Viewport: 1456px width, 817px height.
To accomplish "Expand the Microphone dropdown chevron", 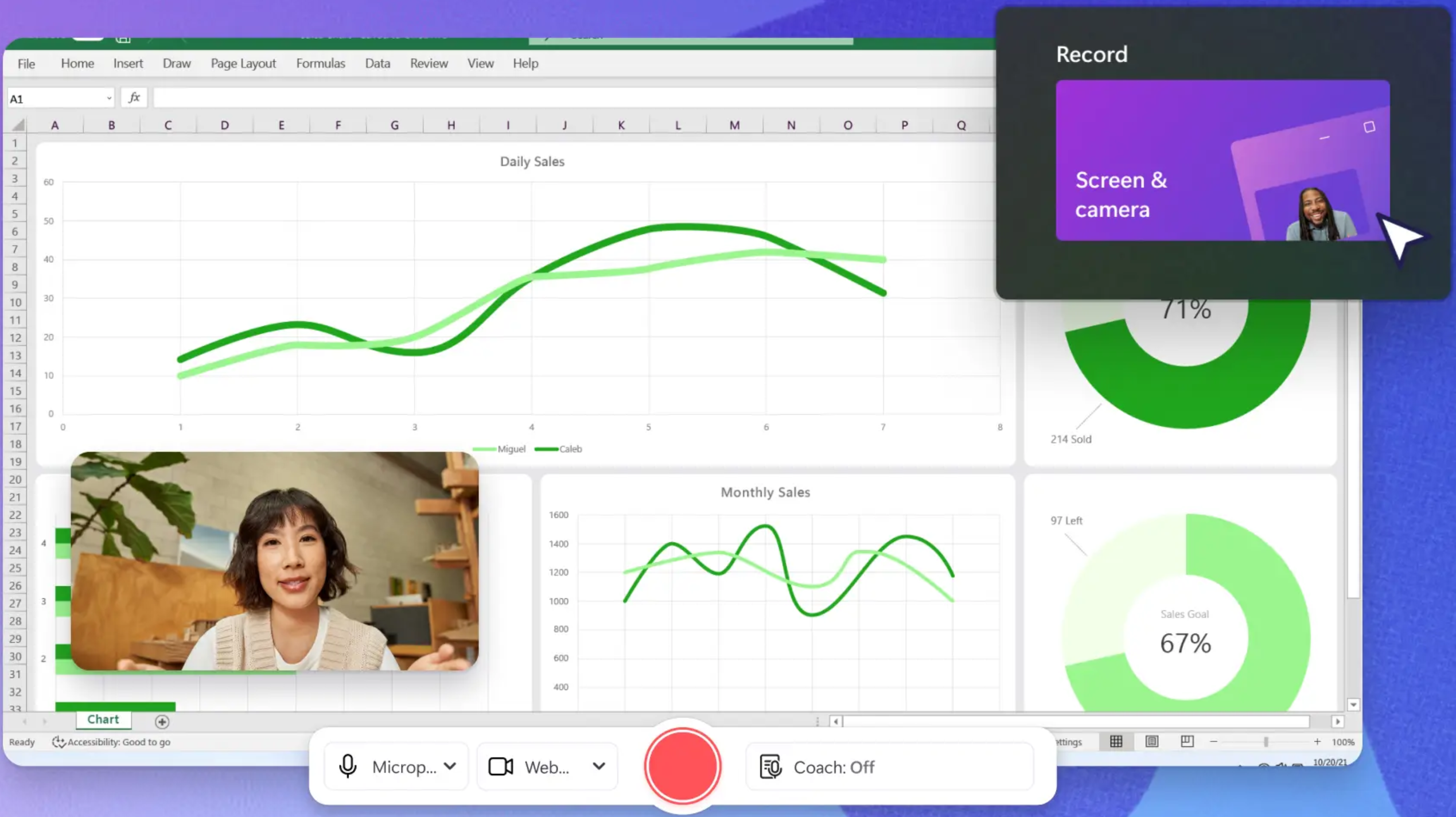I will 450,767.
